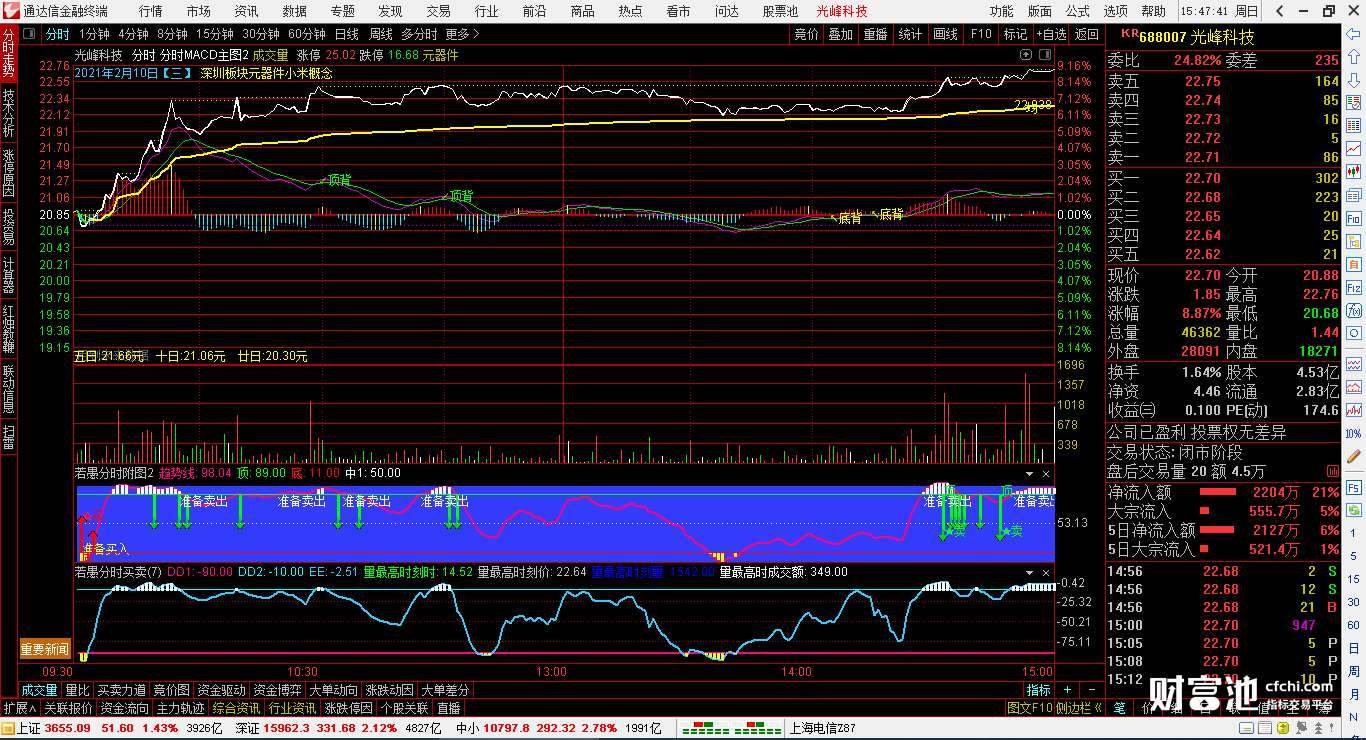Screen dimensions: 1366x740
Task: Toggle the 叠加 overlay button
Action: pyautogui.click(x=841, y=34)
